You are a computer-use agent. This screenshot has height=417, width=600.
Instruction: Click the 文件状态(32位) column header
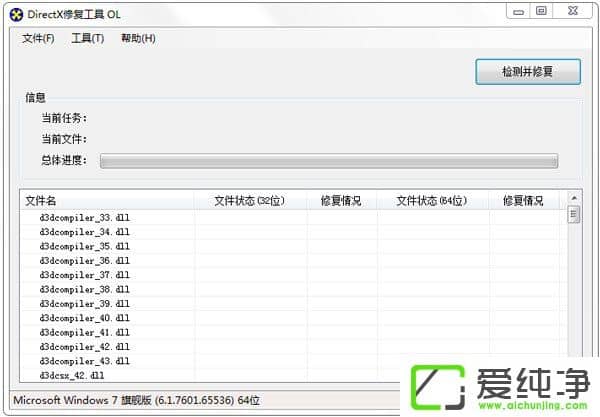coord(250,200)
